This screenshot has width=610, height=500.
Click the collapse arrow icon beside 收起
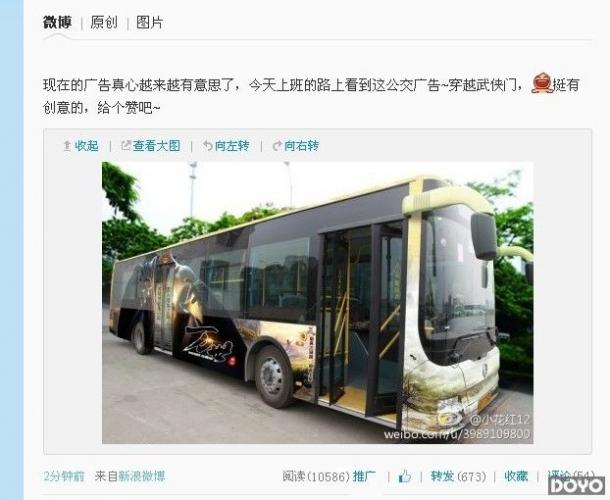pos(67,146)
